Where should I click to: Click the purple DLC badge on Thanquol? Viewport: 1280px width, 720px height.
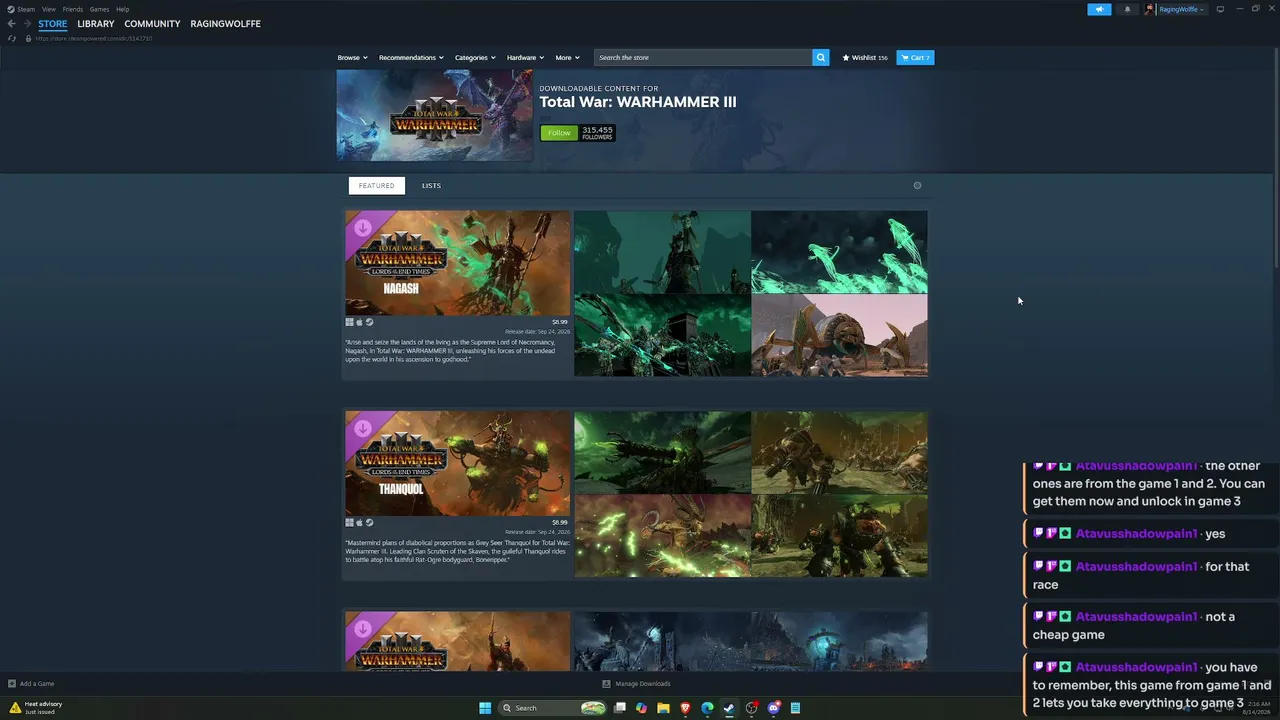[363, 429]
